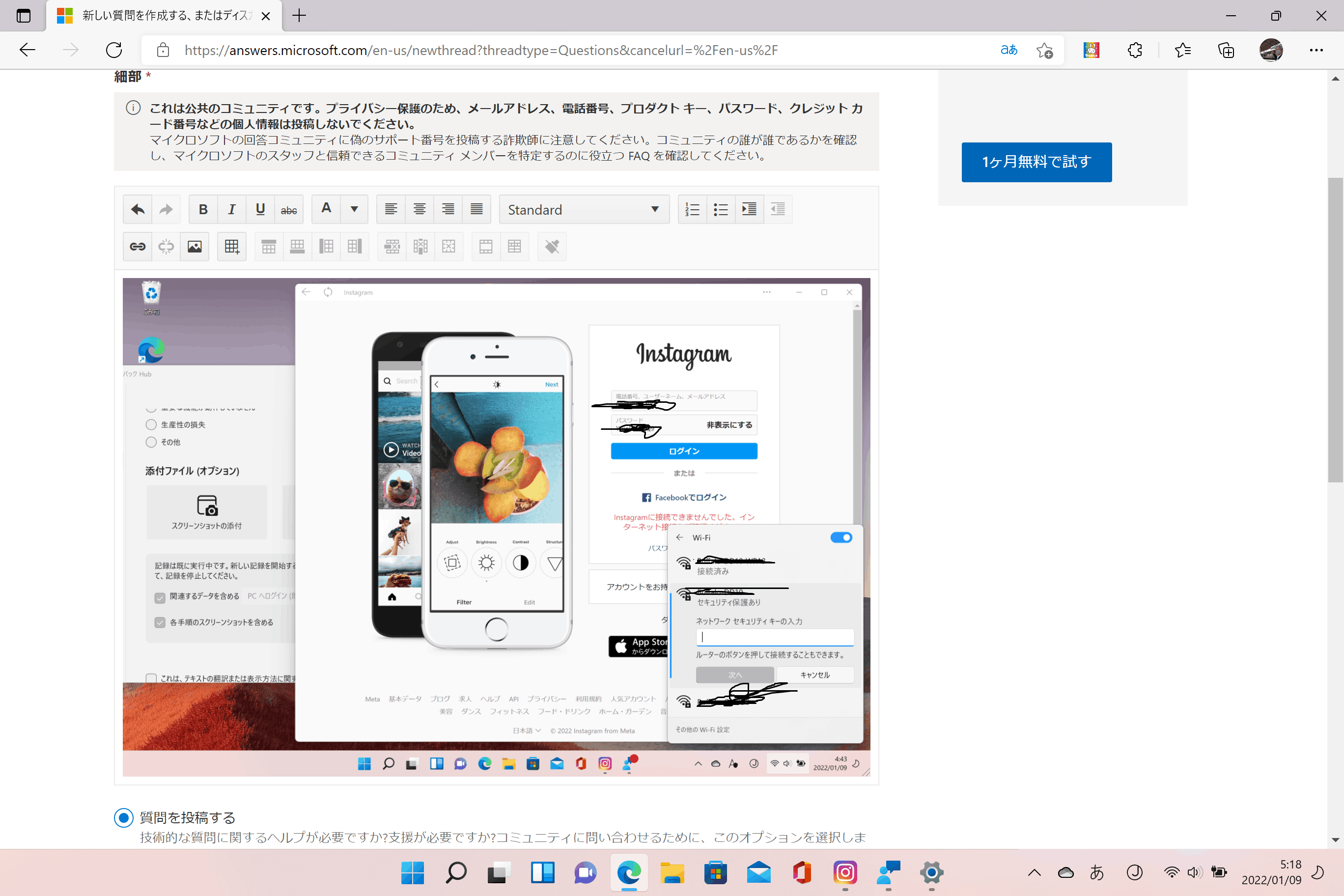Screen dimensions: 1344x896
Task: Open File Explorer from the taskbar
Action: [672, 872]
